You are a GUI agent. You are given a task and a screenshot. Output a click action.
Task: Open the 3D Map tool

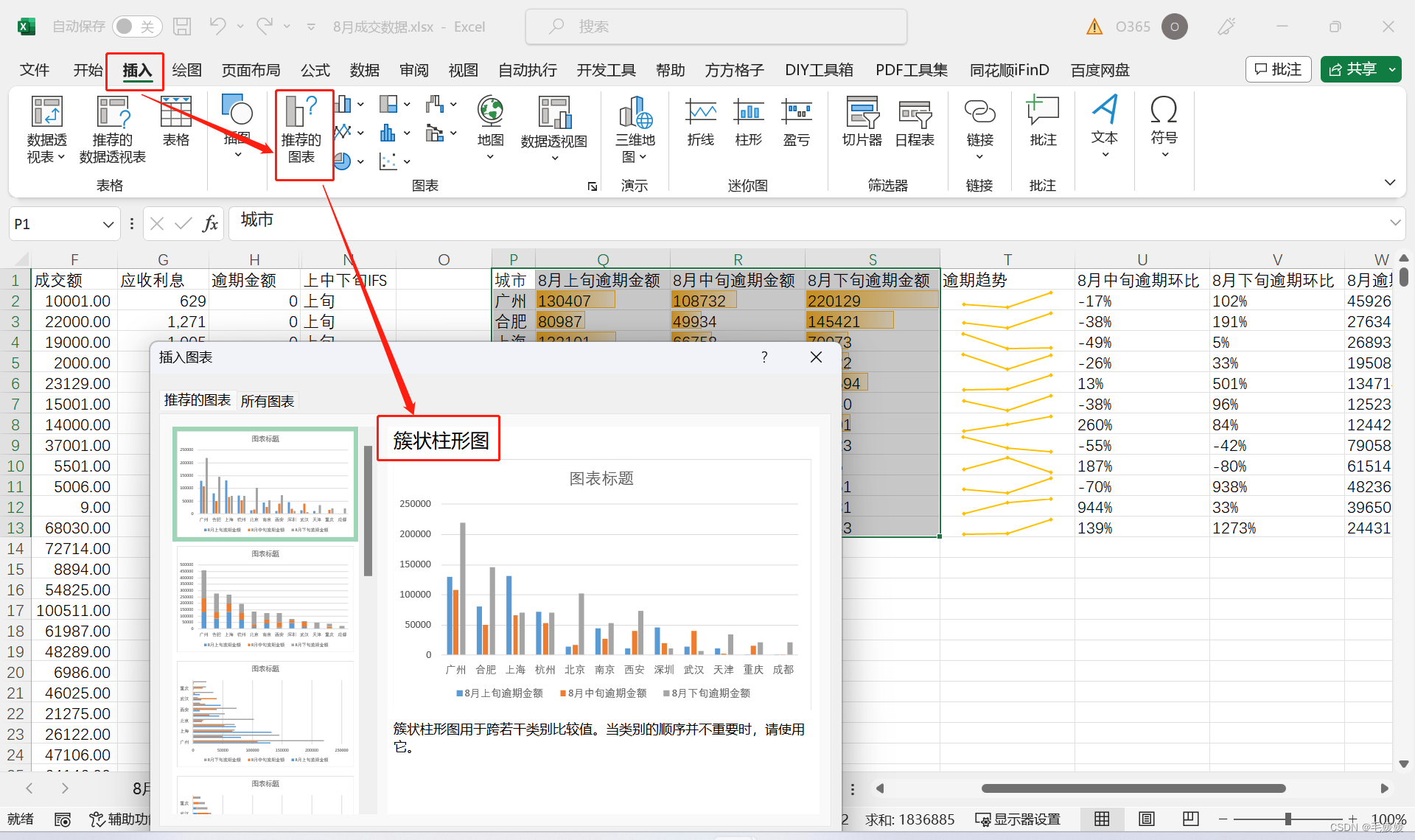pos(635,130)
